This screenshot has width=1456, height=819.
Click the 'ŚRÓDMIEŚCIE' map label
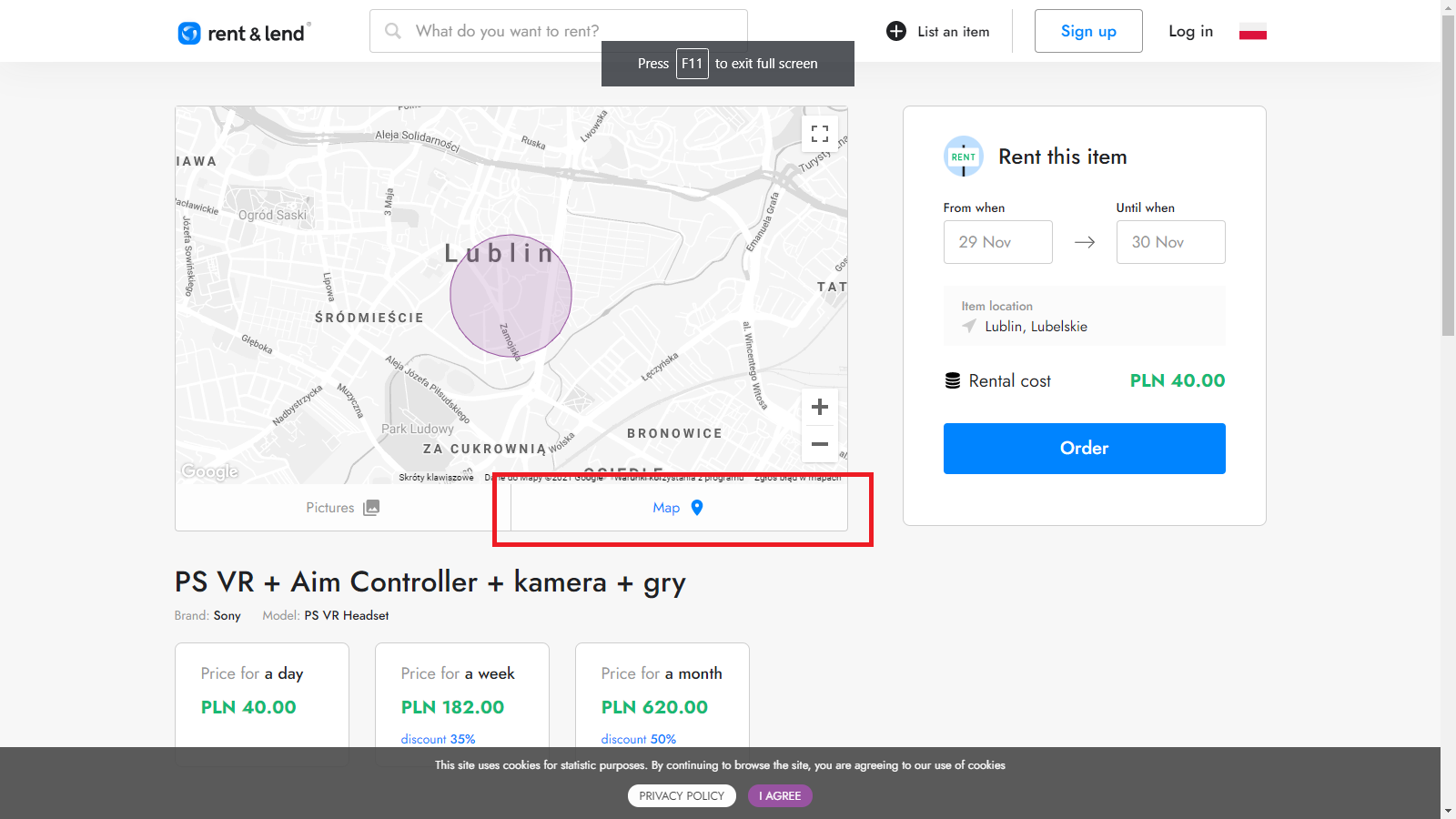click(369, 318)
